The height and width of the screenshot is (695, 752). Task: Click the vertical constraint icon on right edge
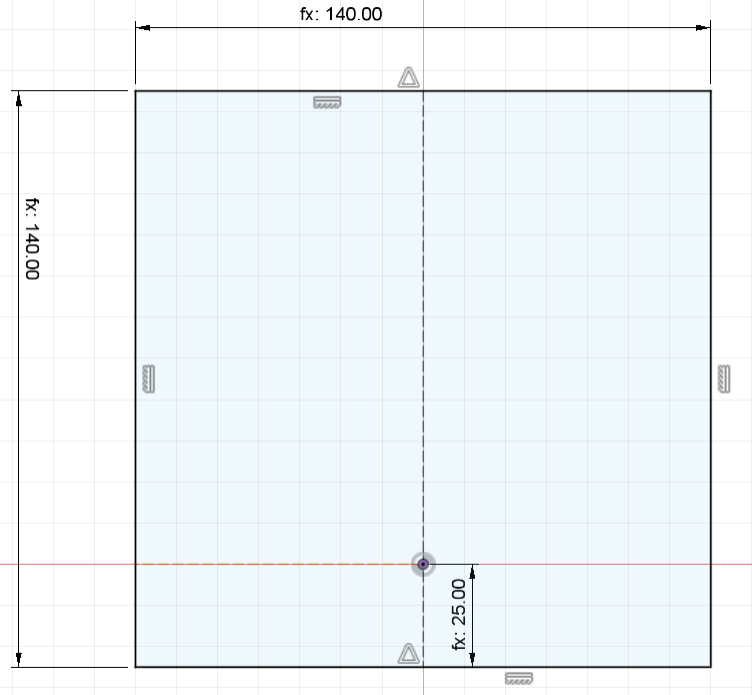pyautogui.click(x=725, y=378)
